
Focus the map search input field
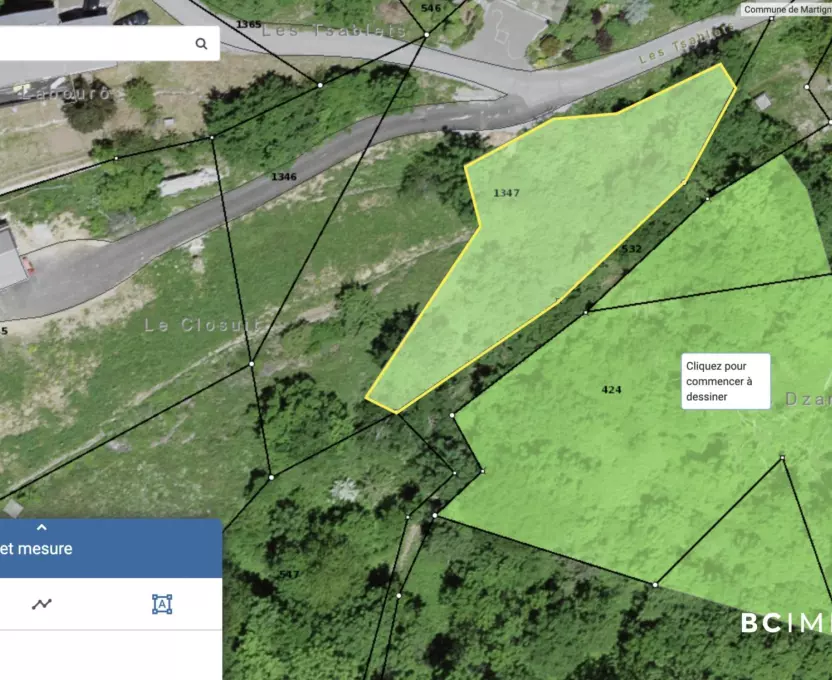(x=95, y=43)
